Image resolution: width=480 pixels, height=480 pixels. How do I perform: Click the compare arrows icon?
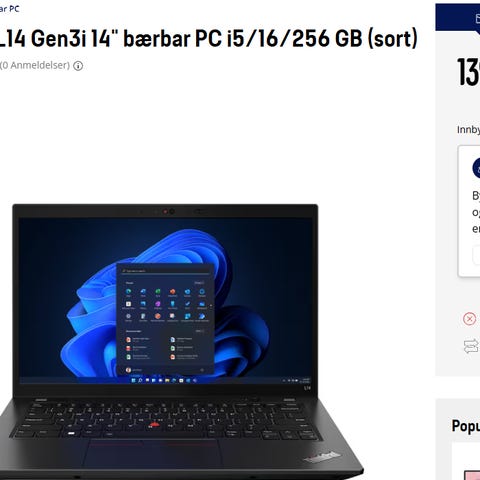pyautogui.click(x=471, y=346)
